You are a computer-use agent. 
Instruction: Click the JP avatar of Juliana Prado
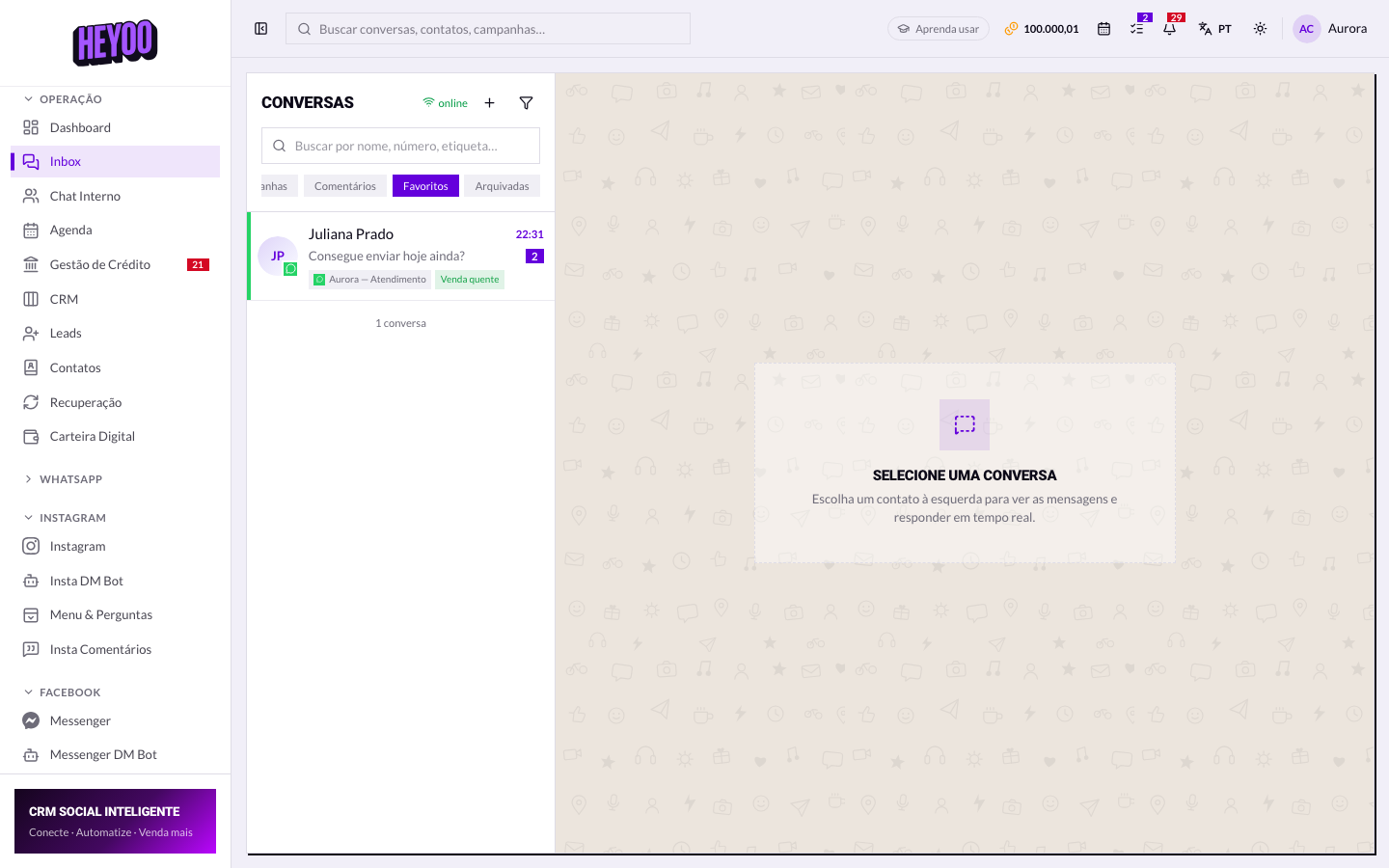click(x=278, y=256)
